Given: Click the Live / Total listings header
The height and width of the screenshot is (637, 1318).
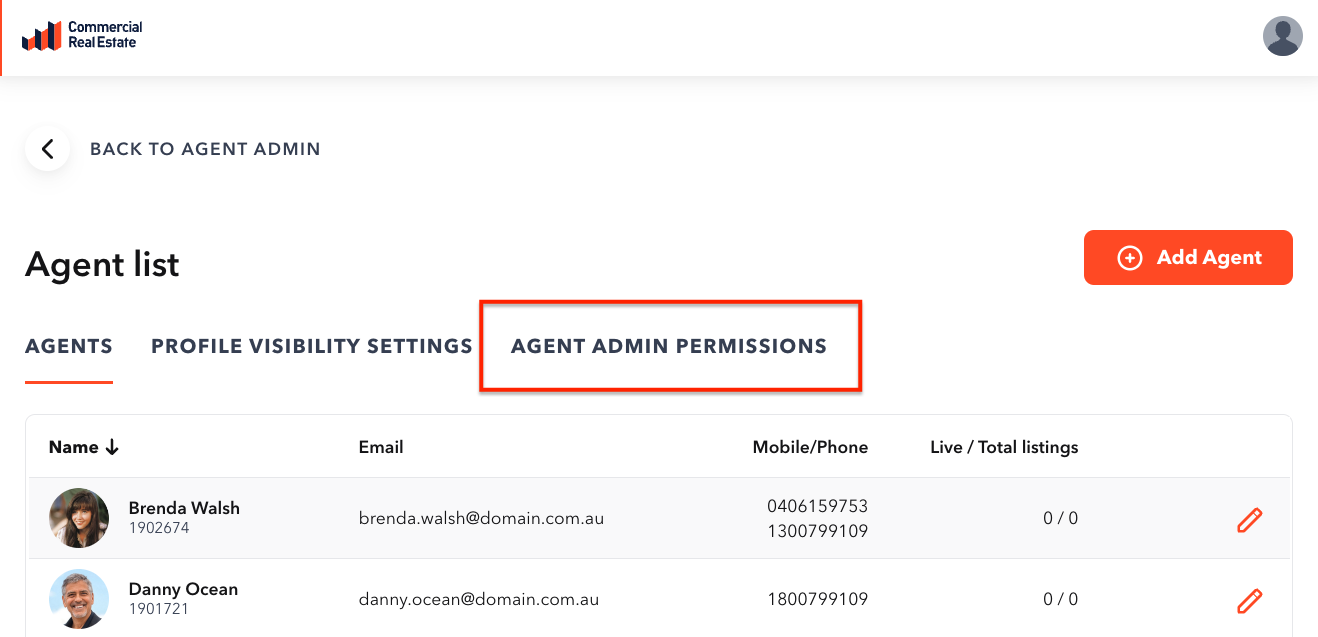Looking at the screenshot, I should (x=1004, y=447).
